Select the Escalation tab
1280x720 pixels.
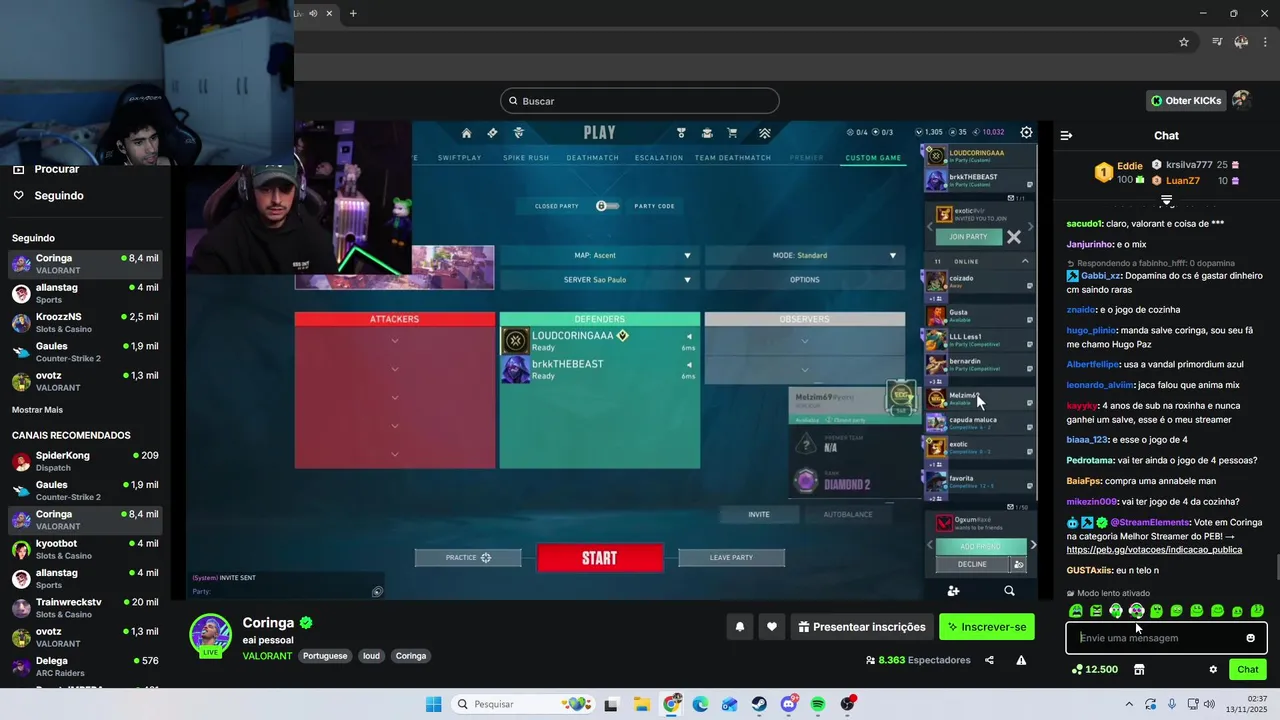point(659,158)
